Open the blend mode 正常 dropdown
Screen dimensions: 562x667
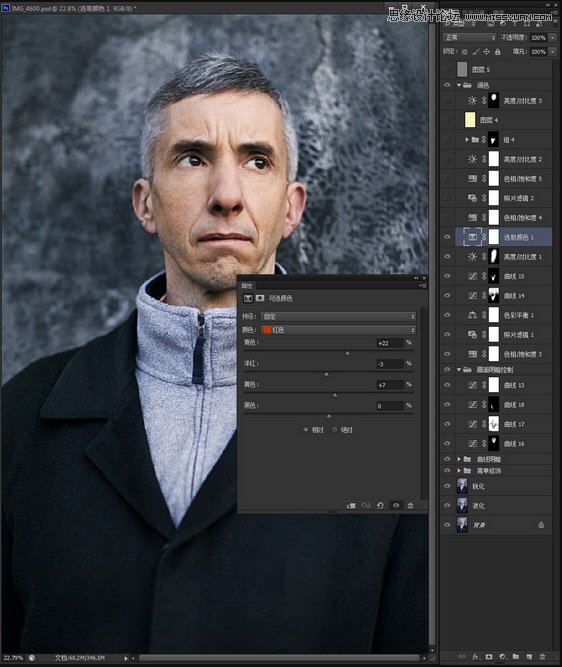tap(469, 37)
